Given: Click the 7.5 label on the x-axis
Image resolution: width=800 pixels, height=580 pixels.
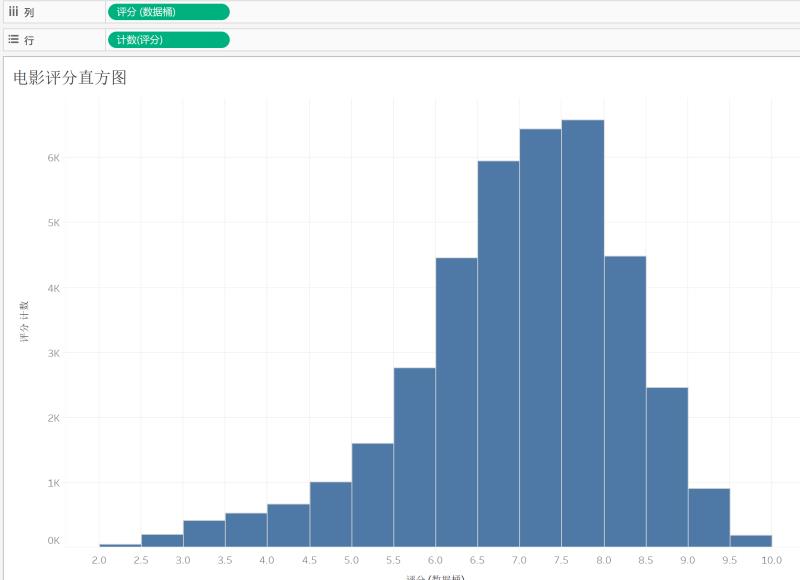Looking at the screenshot, I should click(x=561, y=560).
